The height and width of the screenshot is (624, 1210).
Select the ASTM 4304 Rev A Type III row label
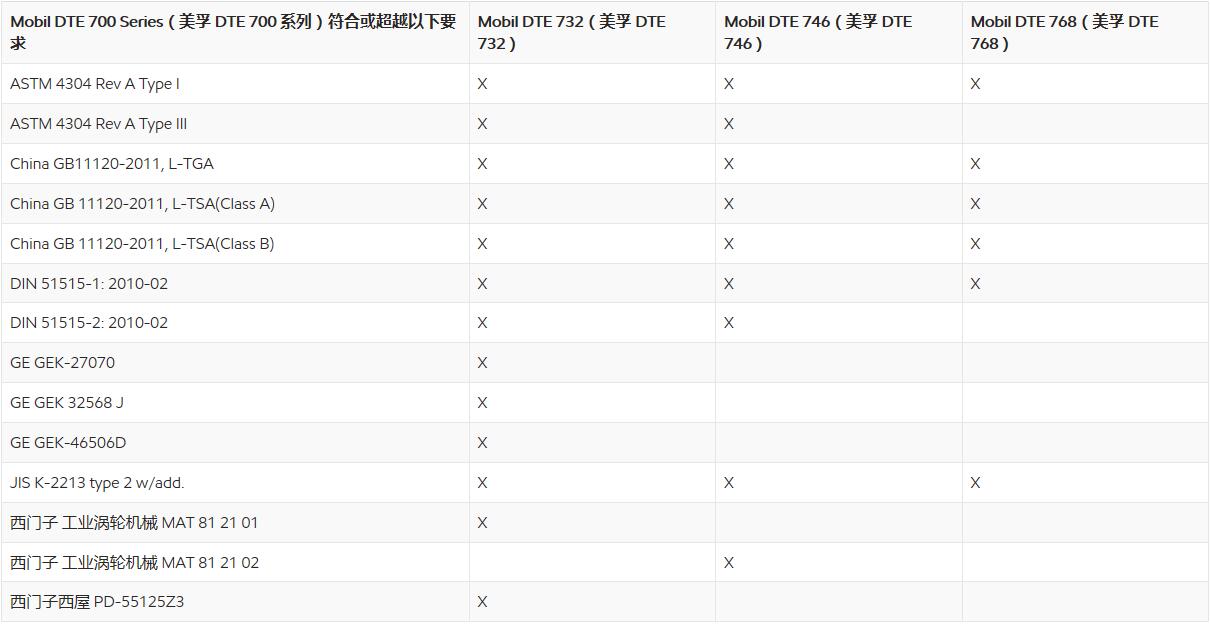click(98, 124)
